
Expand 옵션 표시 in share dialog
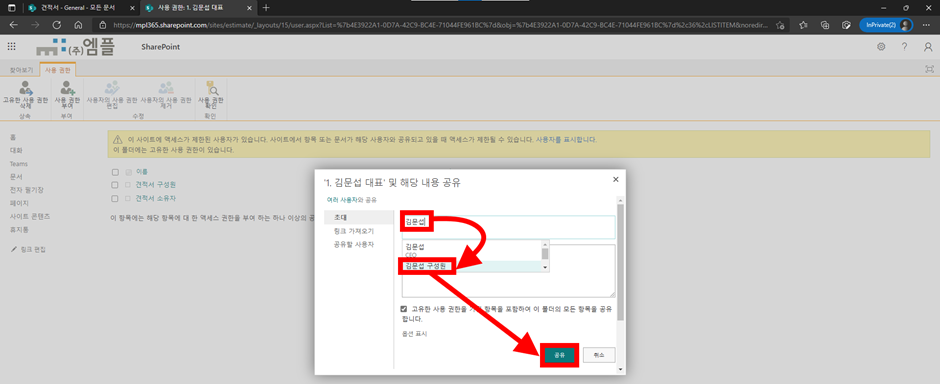click(x=414, y=334)
